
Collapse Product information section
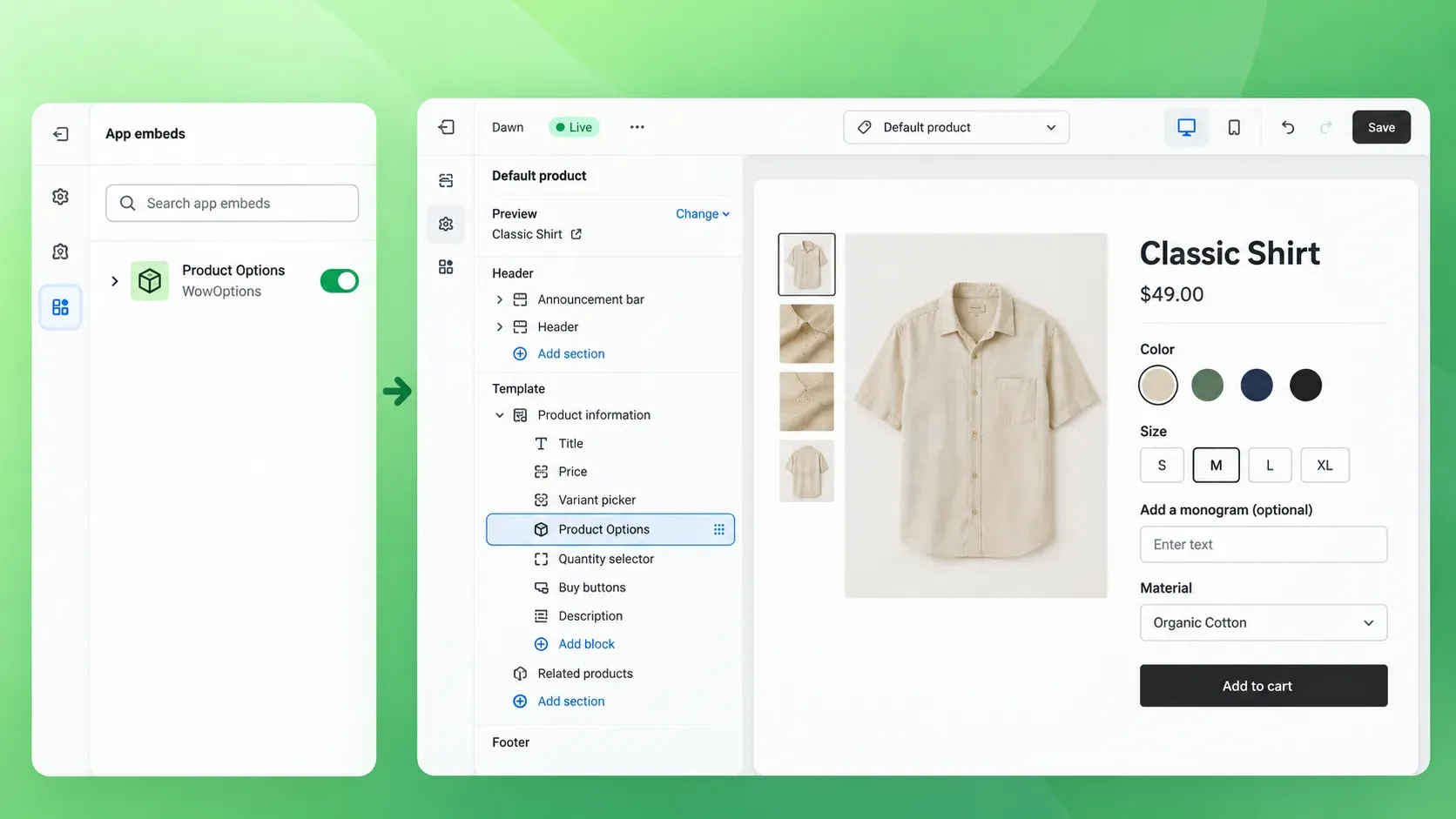click(x=499, y=415)
